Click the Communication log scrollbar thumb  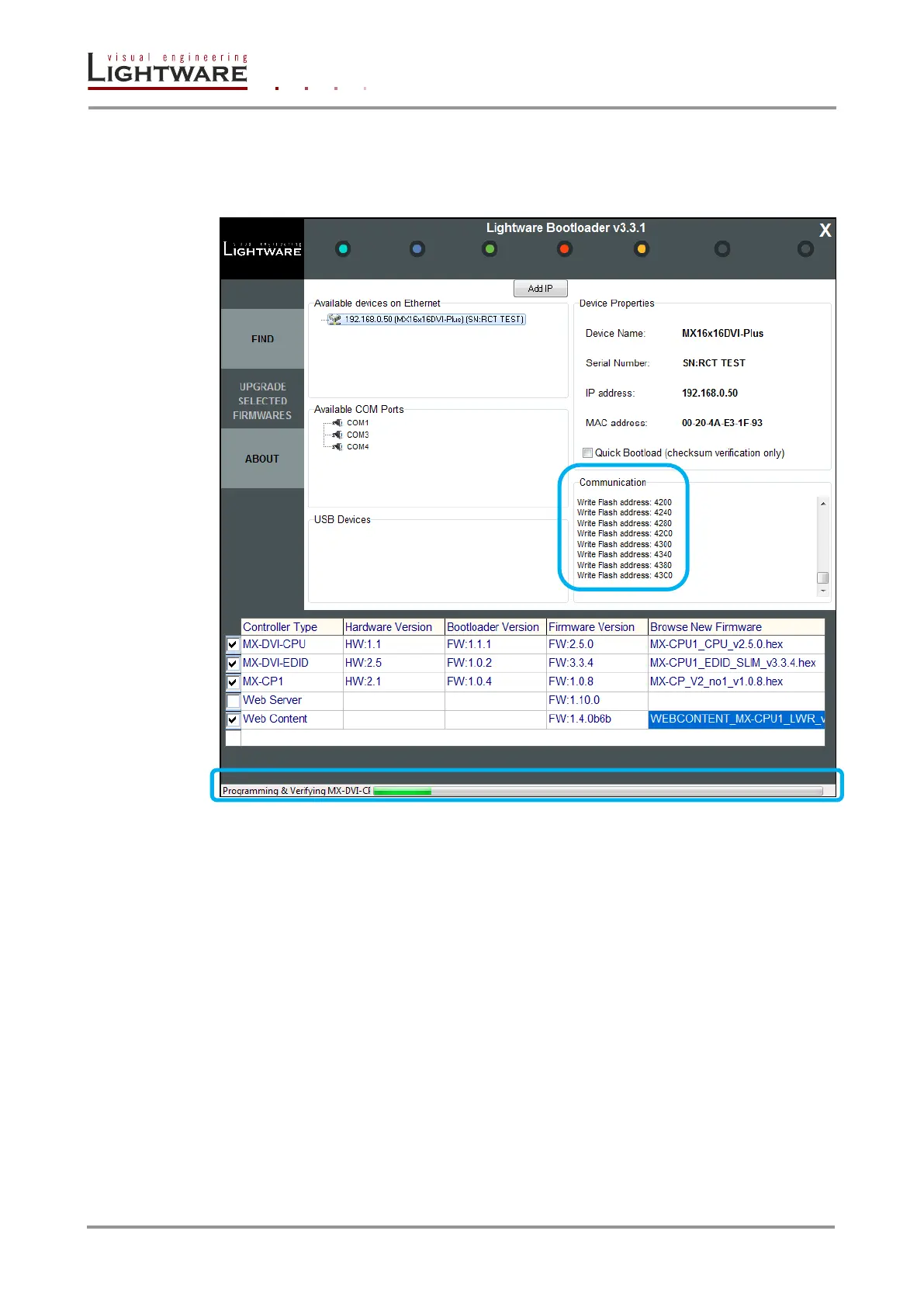(823, 577)
